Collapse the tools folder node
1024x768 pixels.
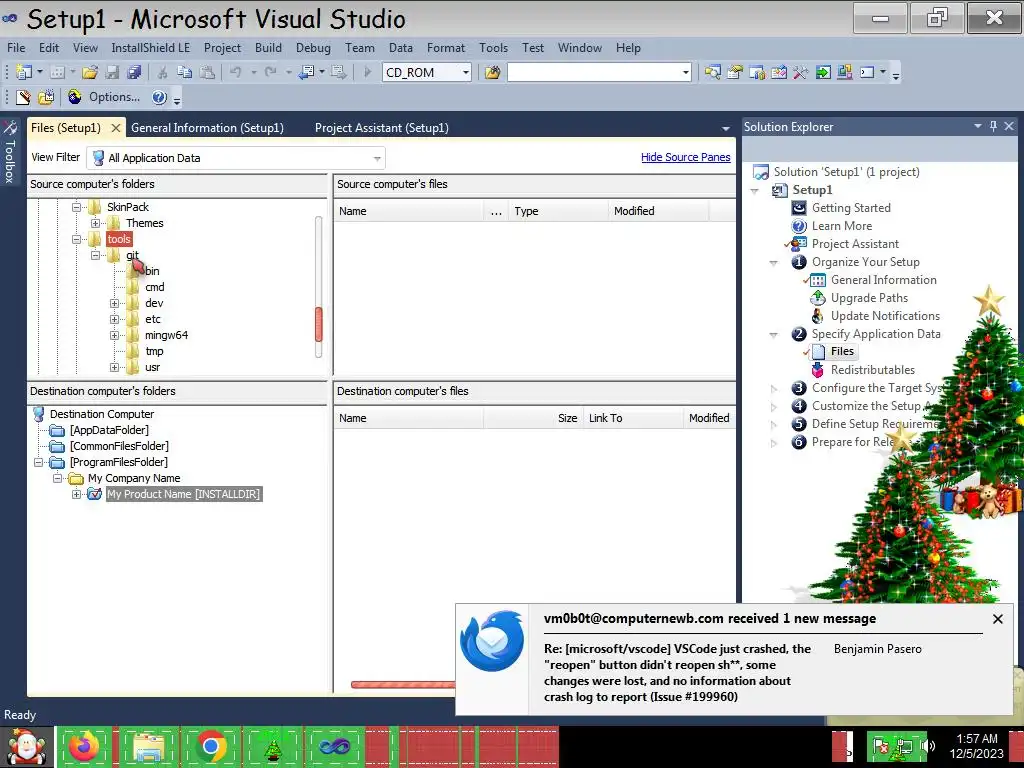[76, 239]
